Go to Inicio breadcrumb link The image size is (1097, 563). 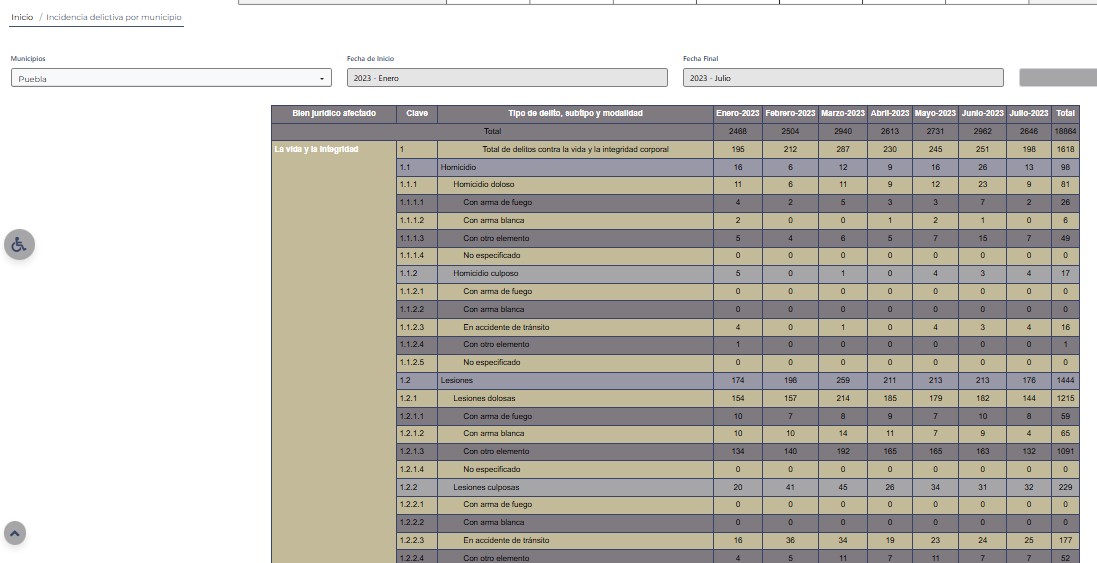[x=22, y=17]
